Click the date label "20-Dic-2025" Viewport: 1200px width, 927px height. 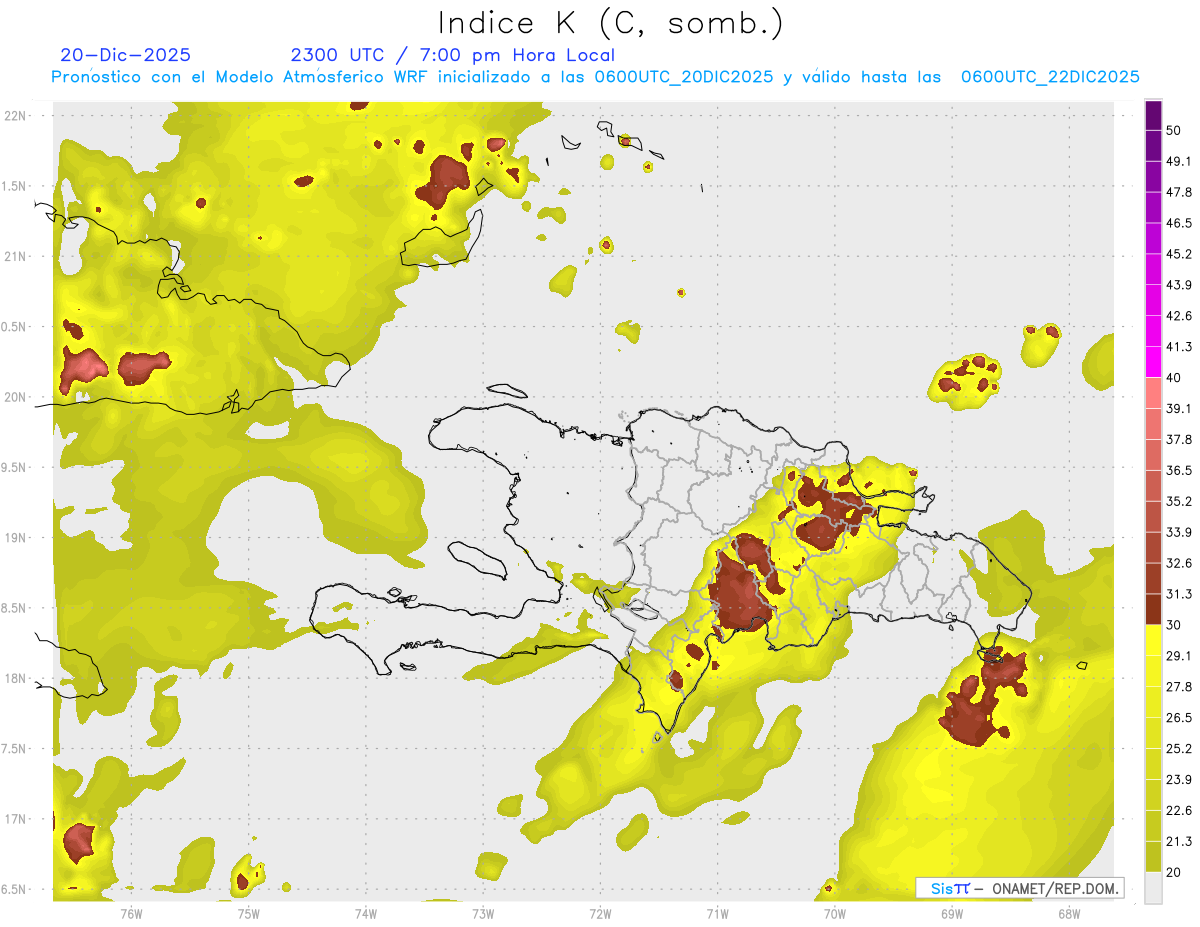(x=125, y=55)
